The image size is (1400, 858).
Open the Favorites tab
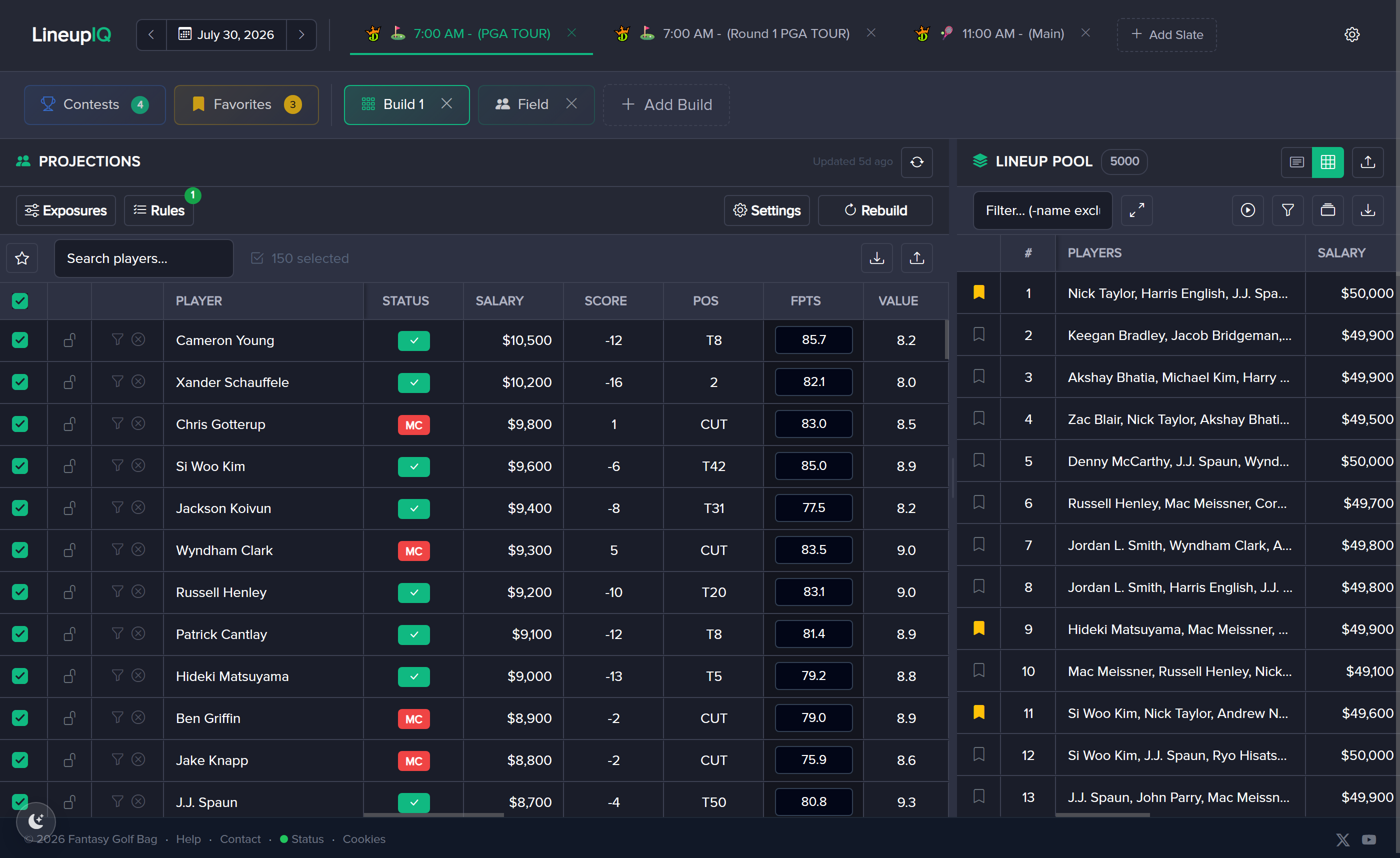[246, 104]
